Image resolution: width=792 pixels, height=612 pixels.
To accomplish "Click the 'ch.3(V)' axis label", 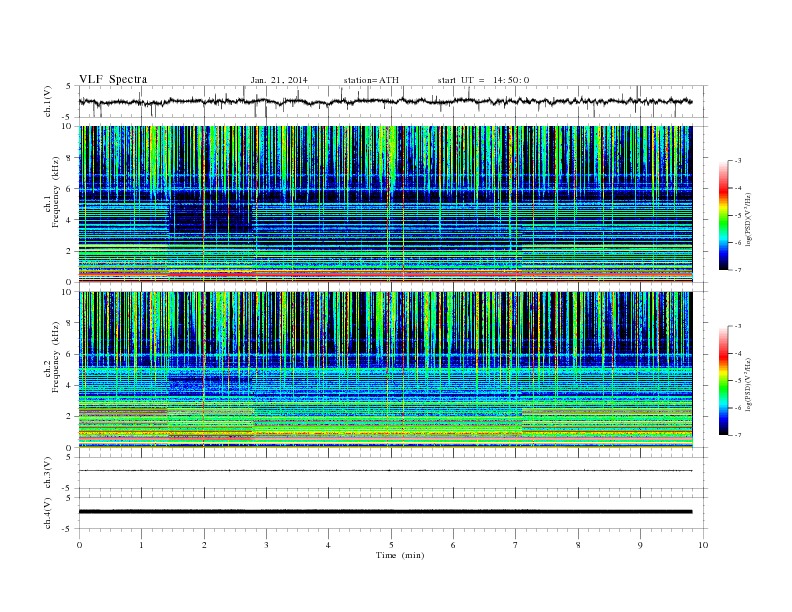I will click(48, 473).
